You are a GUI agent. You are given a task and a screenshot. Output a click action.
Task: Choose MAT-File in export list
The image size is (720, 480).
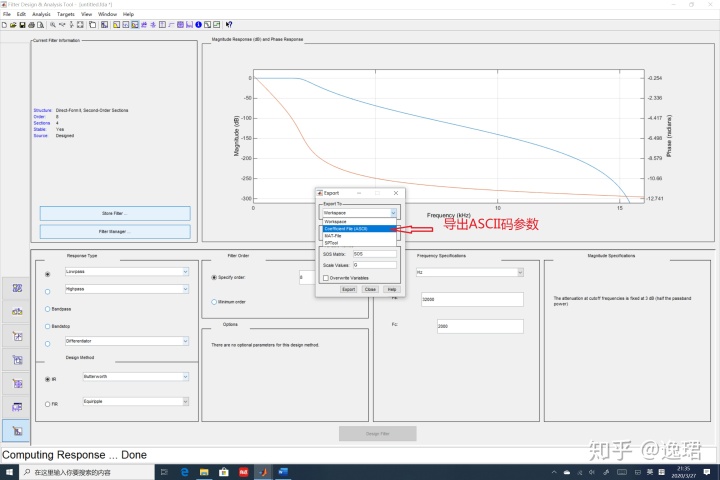click(359, 236)
